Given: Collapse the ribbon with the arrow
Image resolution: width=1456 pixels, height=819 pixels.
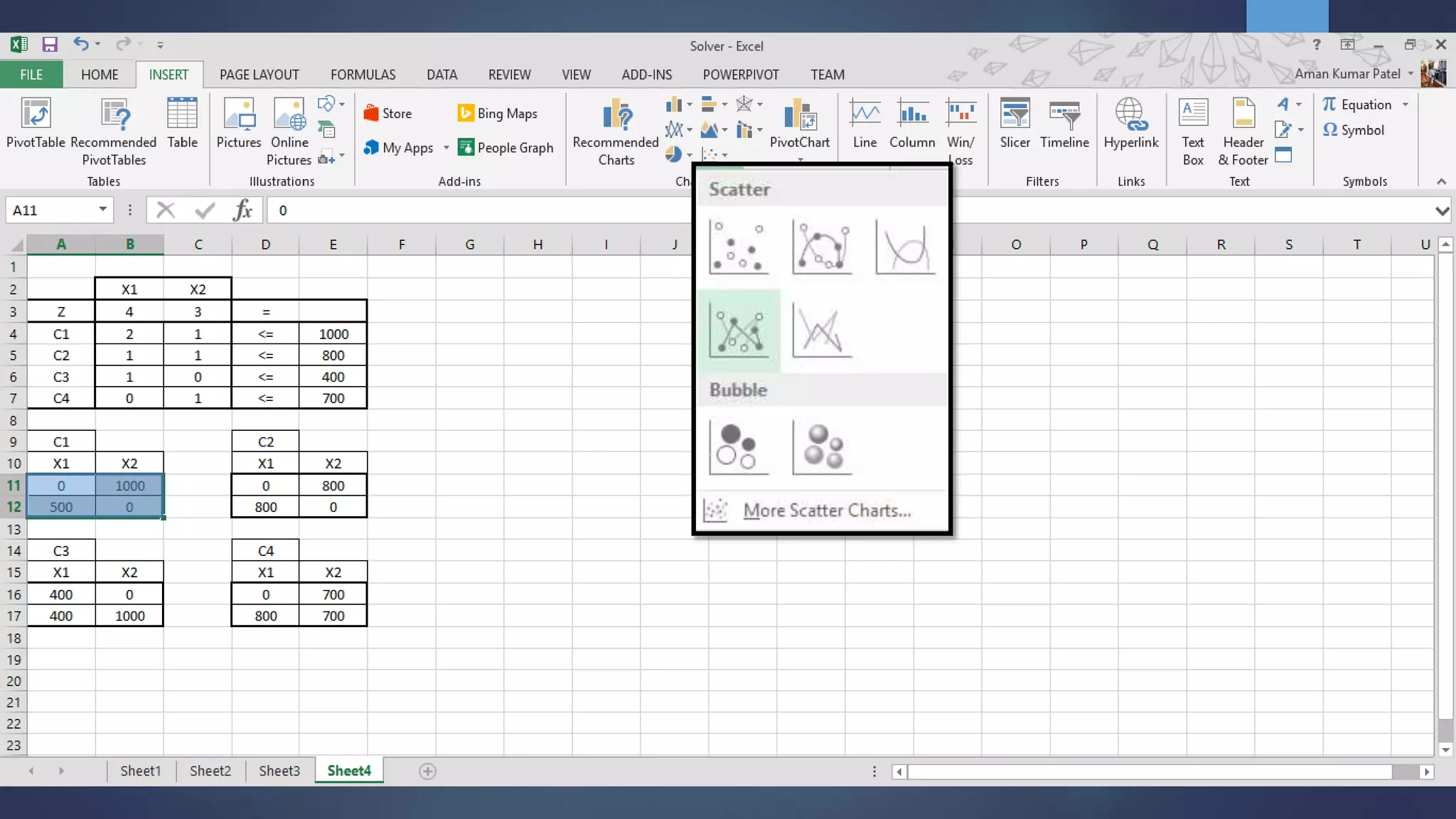Looking at the screenshot, I should 1441,181.
